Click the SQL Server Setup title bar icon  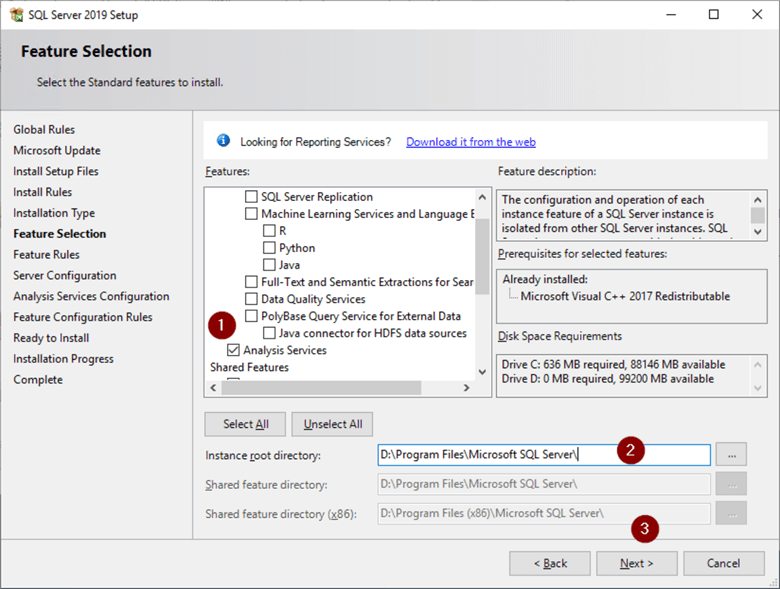click(x=16, y=15)
